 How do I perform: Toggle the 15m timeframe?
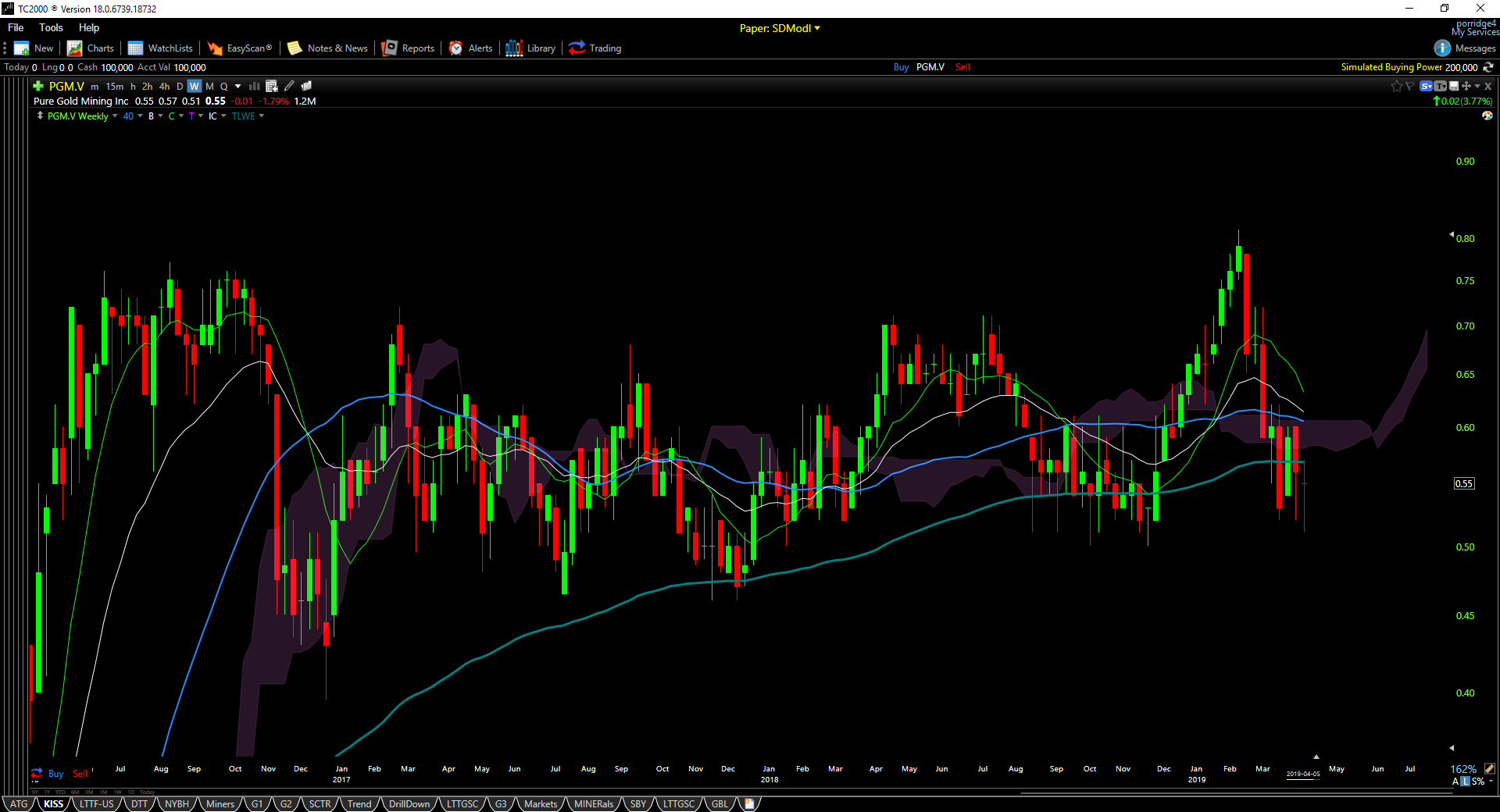[114, 86]
